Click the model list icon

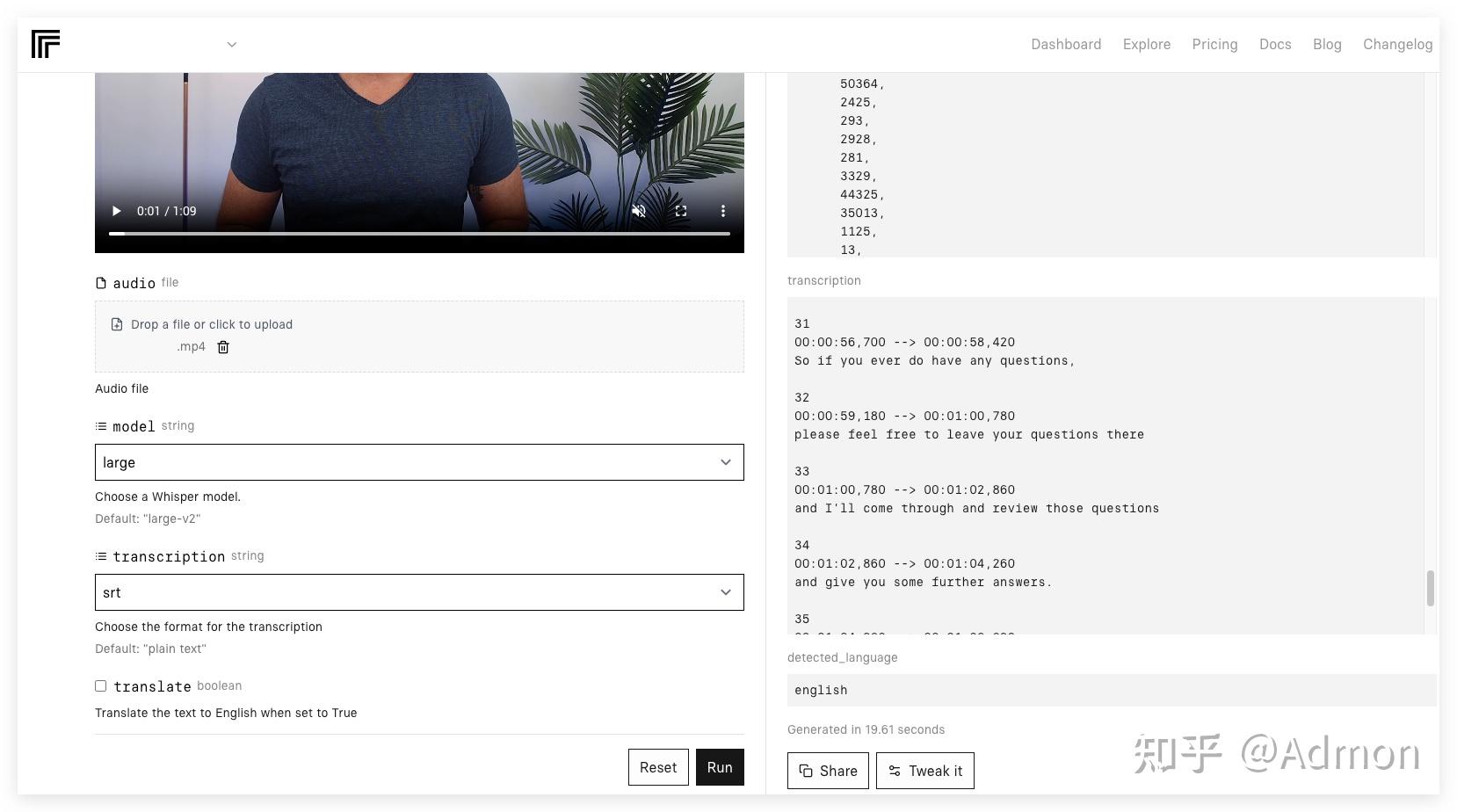101,426
